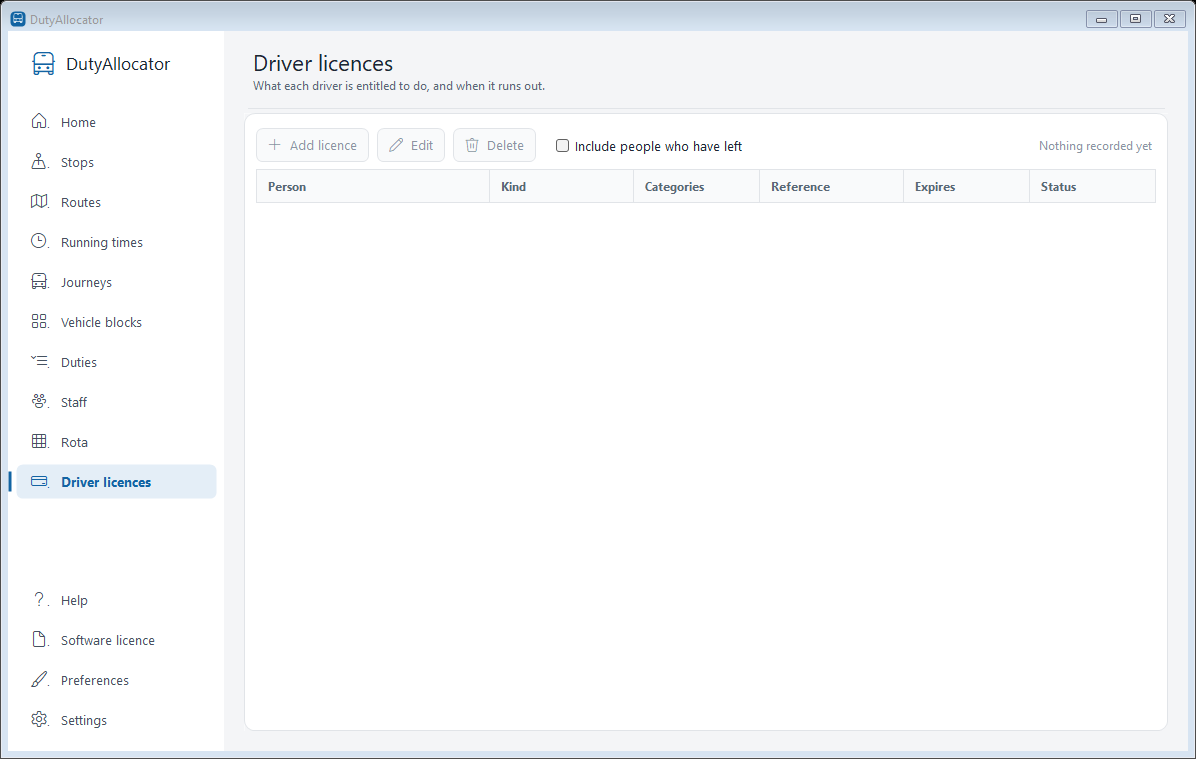Image resolution: width=1196 pixels, height=759 pixels.
Task: Click the pencil icon on Edit
Action: 396,145
